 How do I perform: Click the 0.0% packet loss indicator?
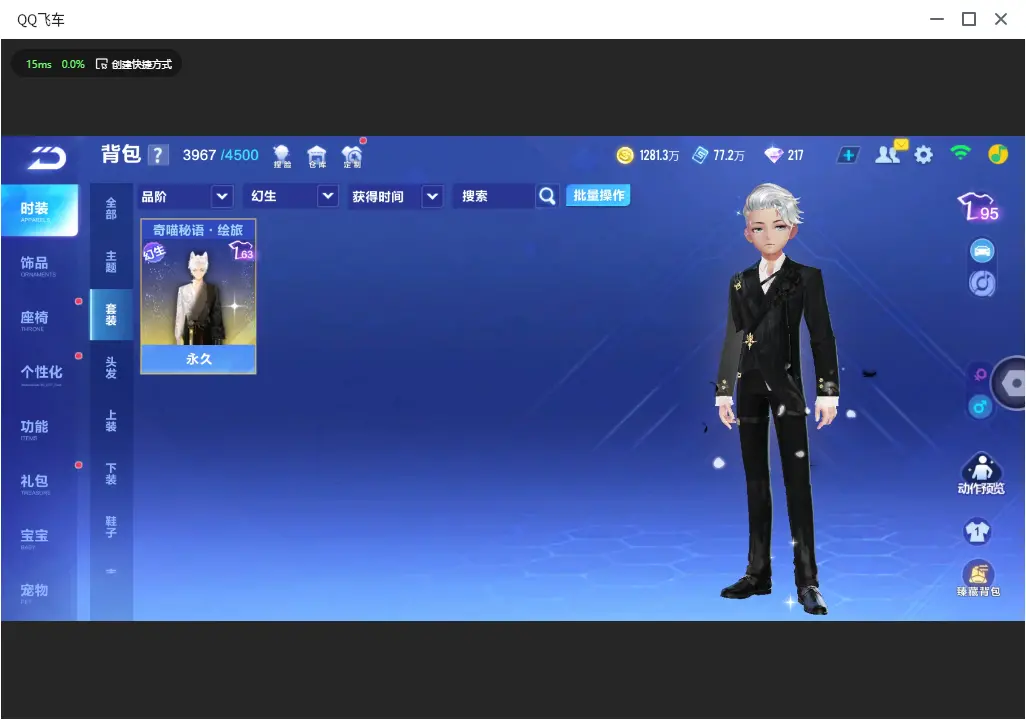tap(73, 64)
